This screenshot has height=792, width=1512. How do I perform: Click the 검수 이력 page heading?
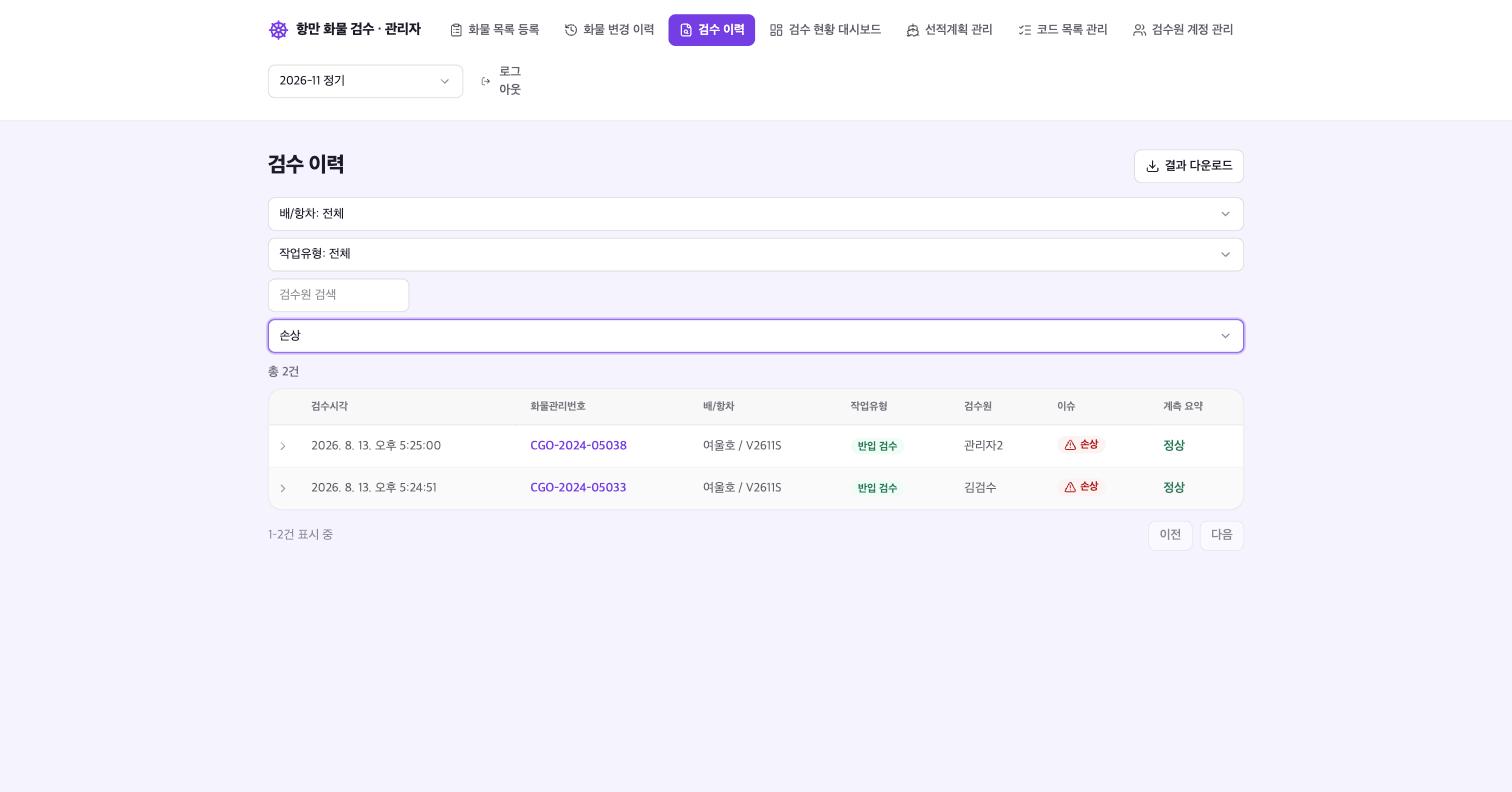pos(306,165)
